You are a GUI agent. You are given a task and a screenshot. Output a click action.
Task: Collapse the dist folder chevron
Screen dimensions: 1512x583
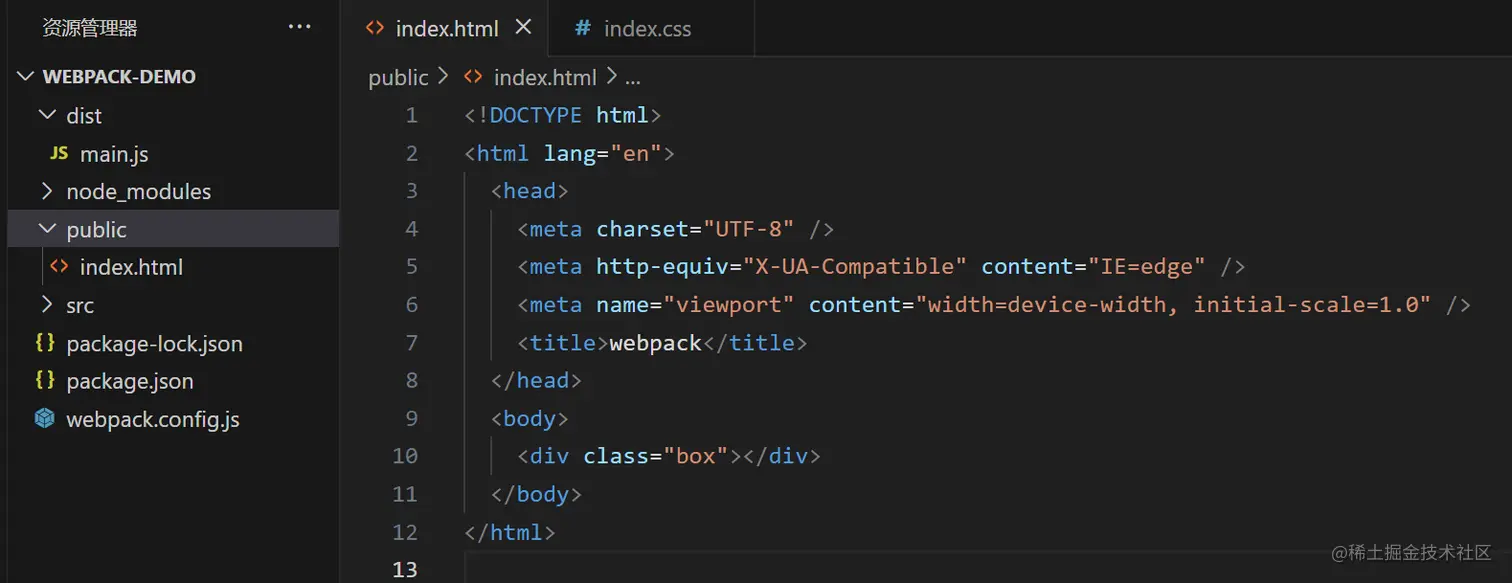47,115
